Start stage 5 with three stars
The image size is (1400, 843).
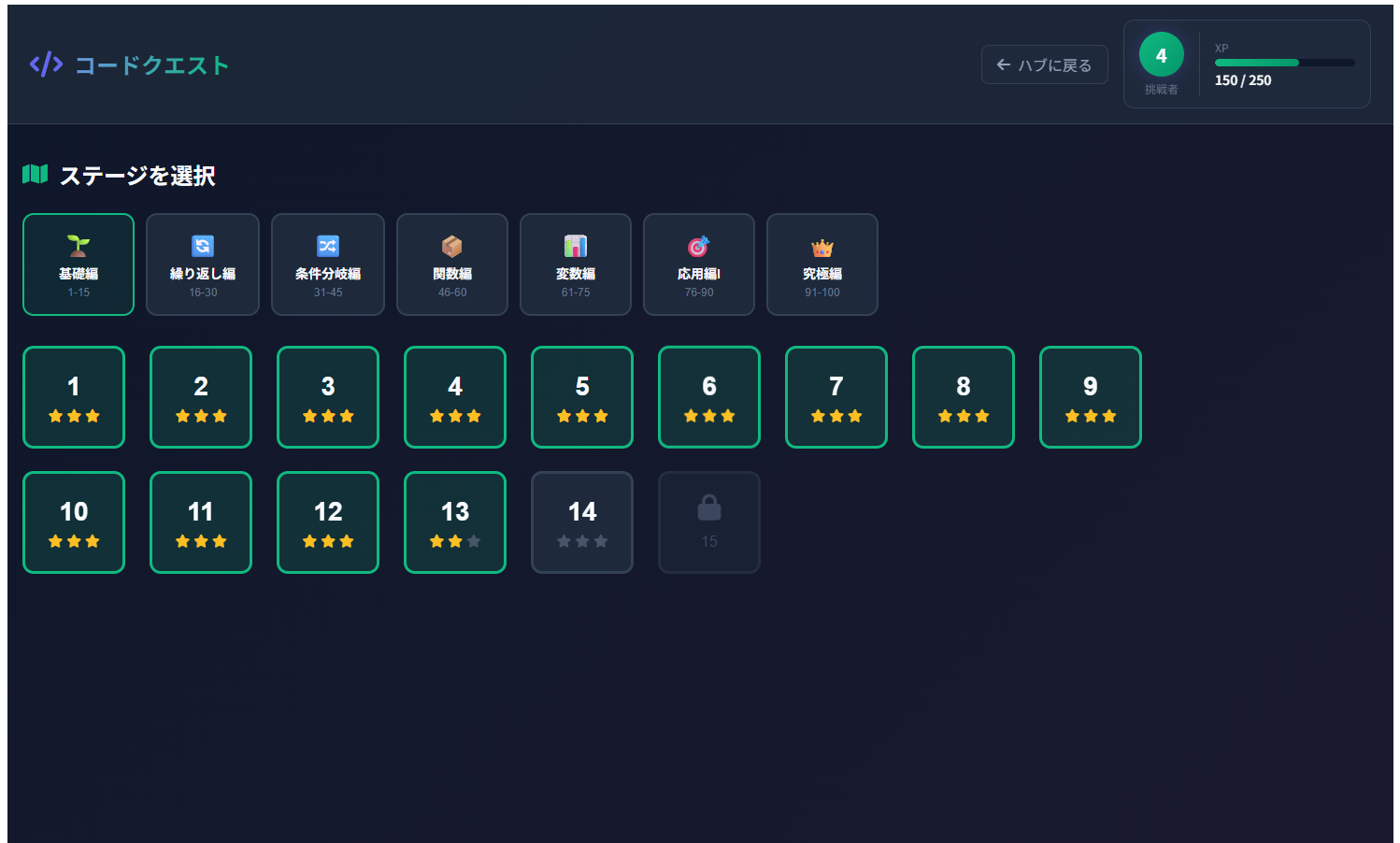point(582,397)
